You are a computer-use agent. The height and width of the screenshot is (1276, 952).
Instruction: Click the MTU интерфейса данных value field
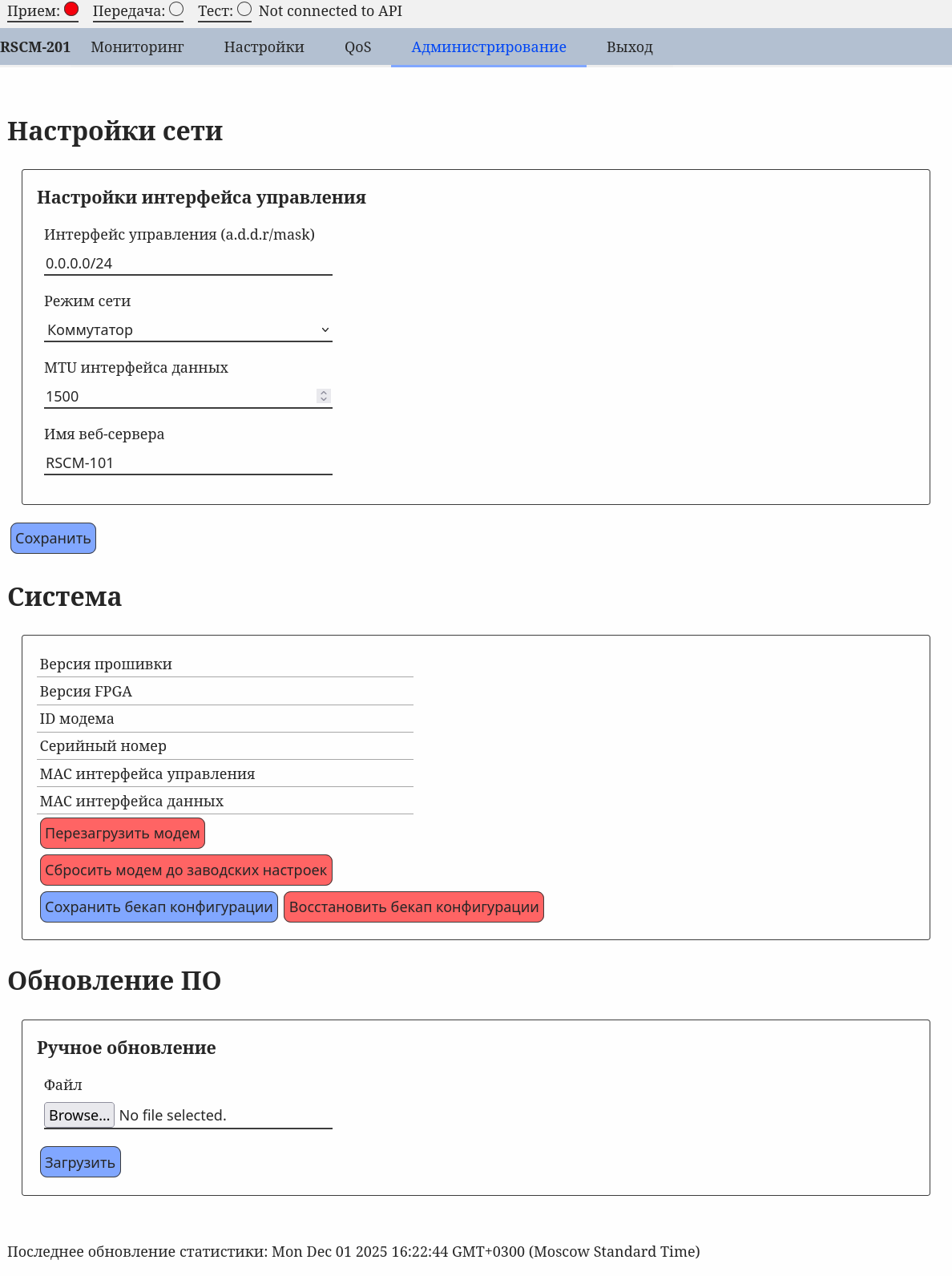176,397
